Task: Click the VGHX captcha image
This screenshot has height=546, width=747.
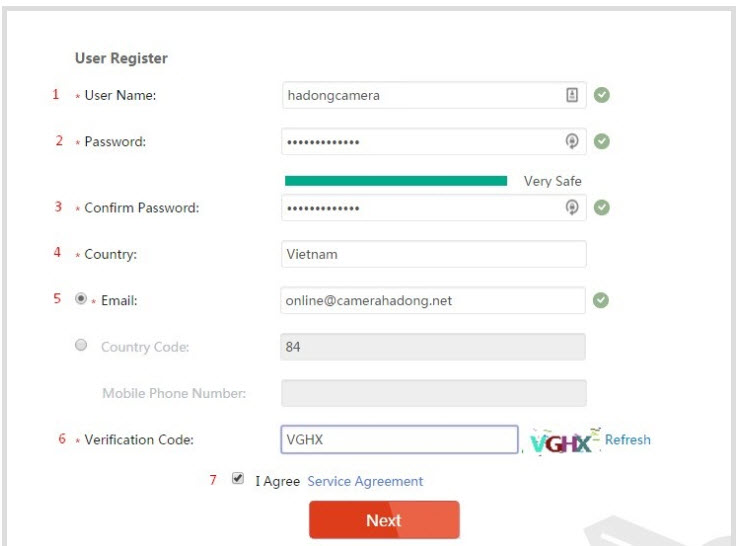Action: pos(562,441)
